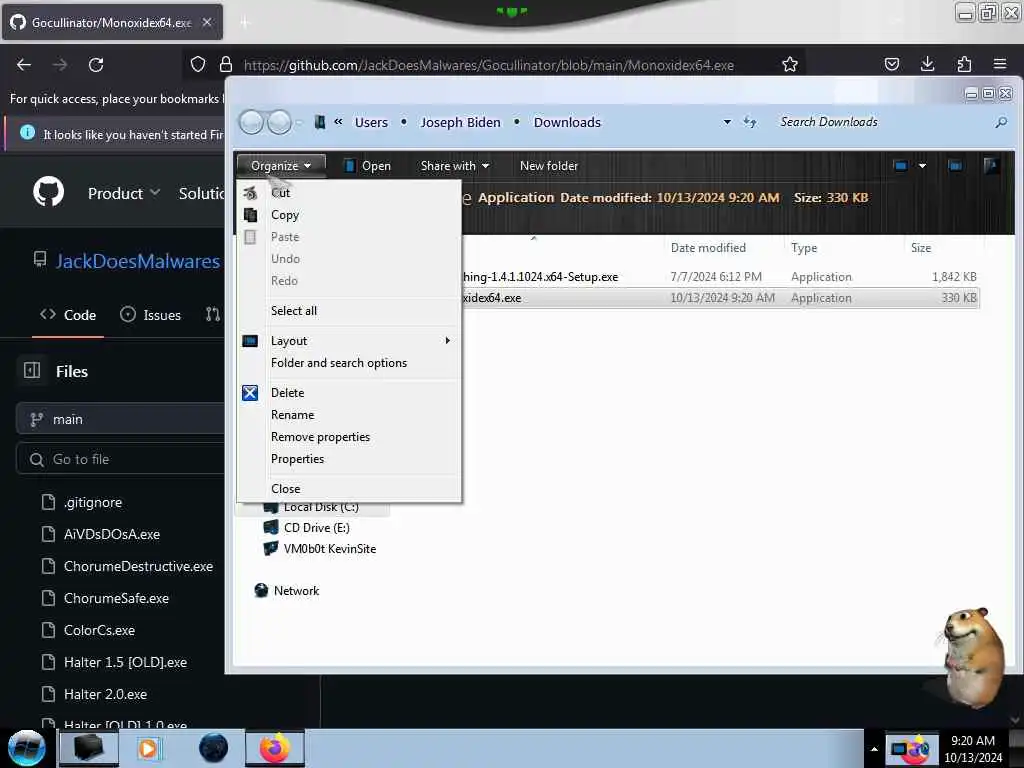The height and width of the screenshot is (768, 1024).
Task: Open the Organize dropdown button
Action: click(x=281, y=166)
